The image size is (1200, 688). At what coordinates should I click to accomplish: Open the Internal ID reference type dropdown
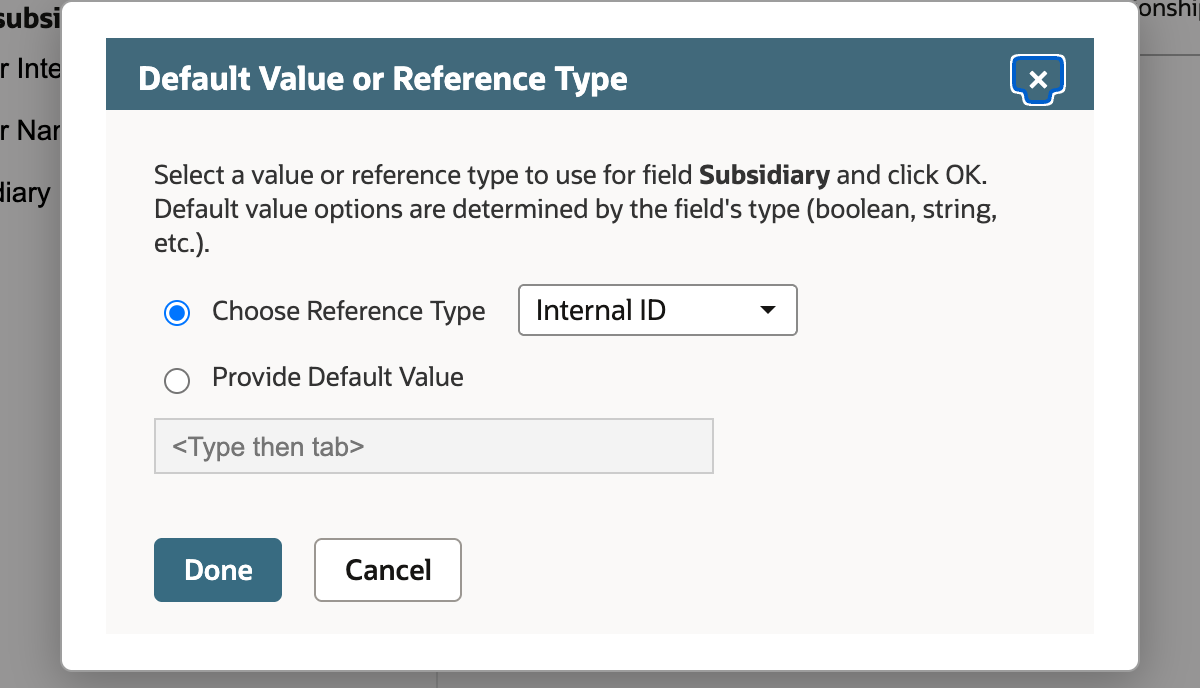coord(657,310)
